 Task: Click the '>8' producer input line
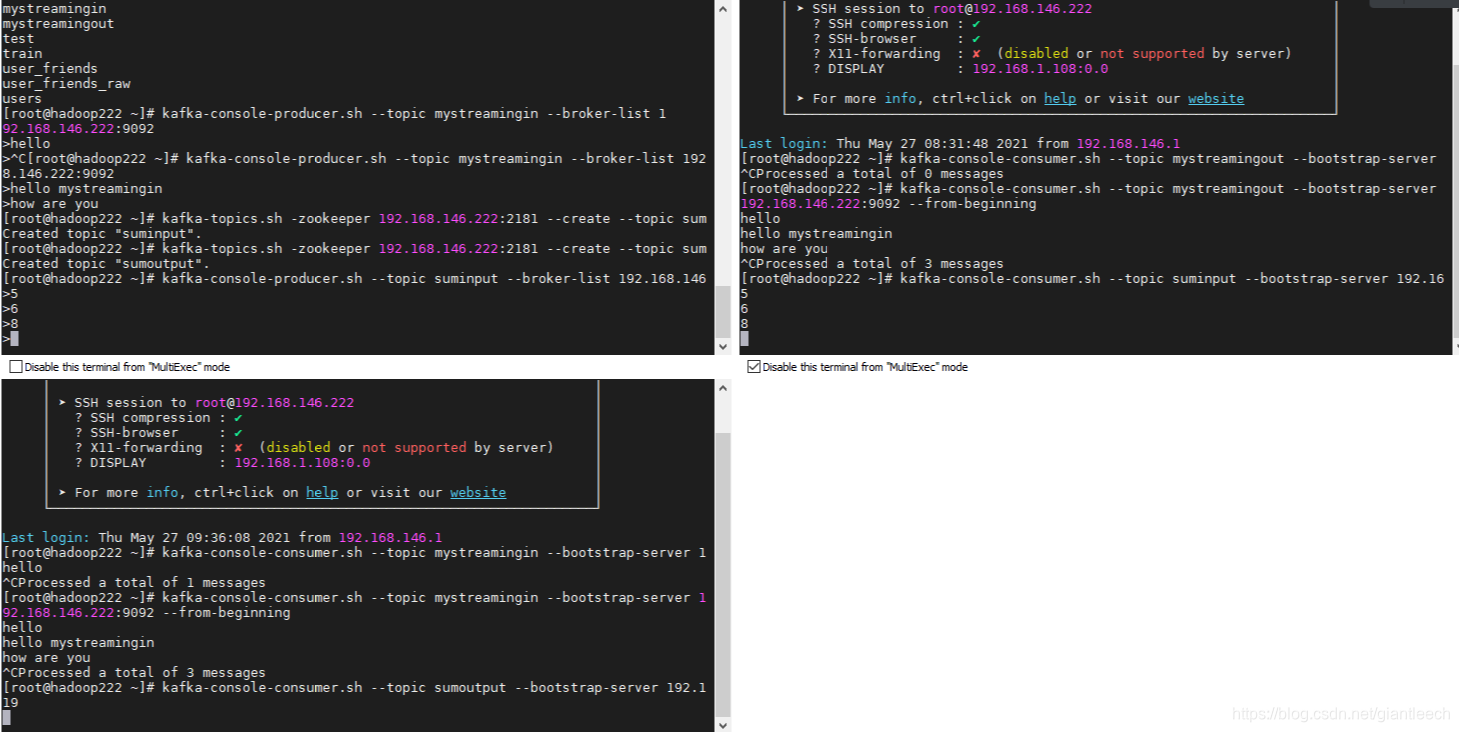point(10,324)
